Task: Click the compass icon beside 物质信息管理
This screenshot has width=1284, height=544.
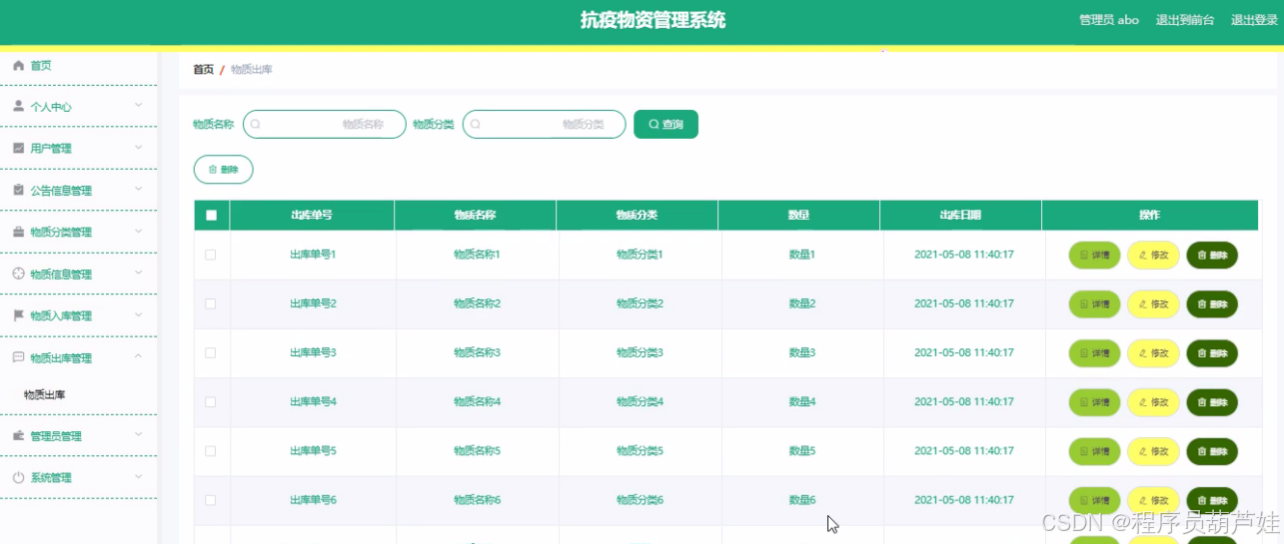Action: 18,274
